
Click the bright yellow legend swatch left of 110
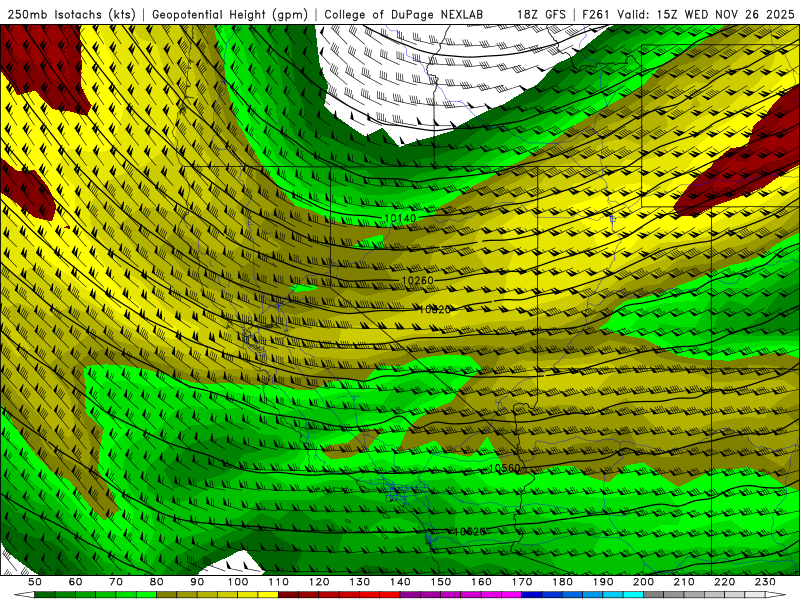[x=268, y=595]
